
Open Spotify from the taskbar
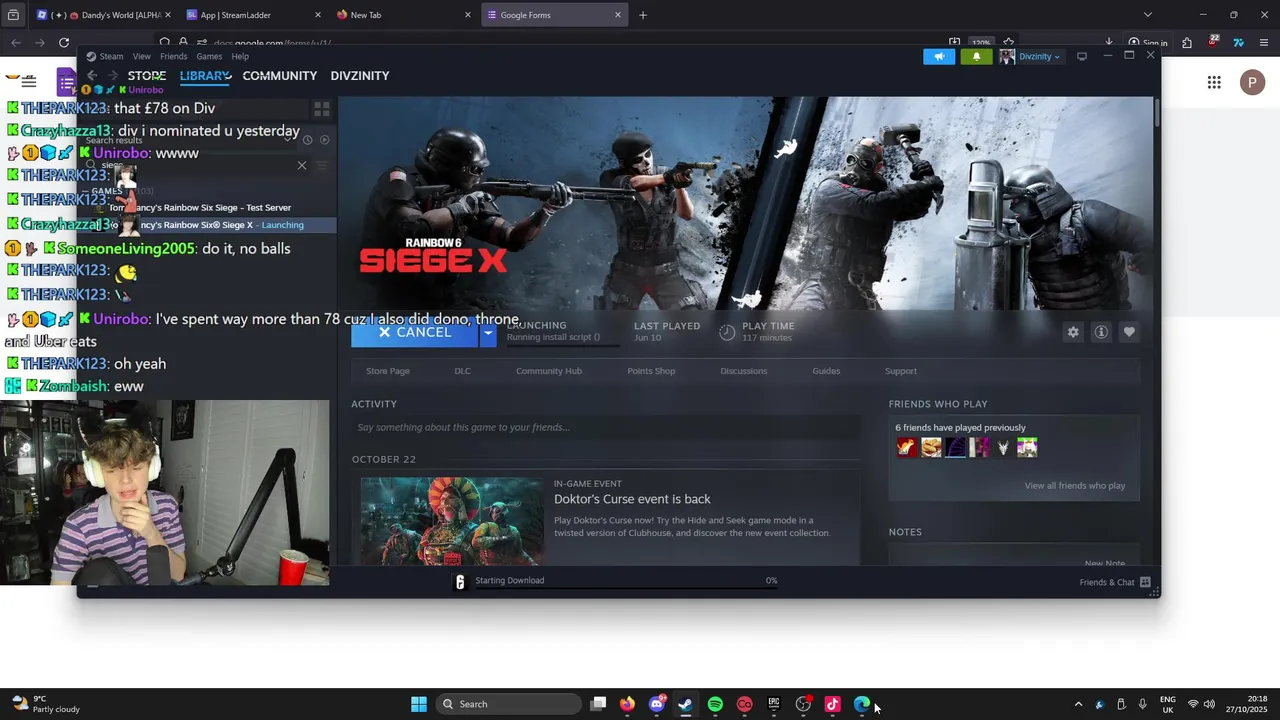(x=715, y=704)
